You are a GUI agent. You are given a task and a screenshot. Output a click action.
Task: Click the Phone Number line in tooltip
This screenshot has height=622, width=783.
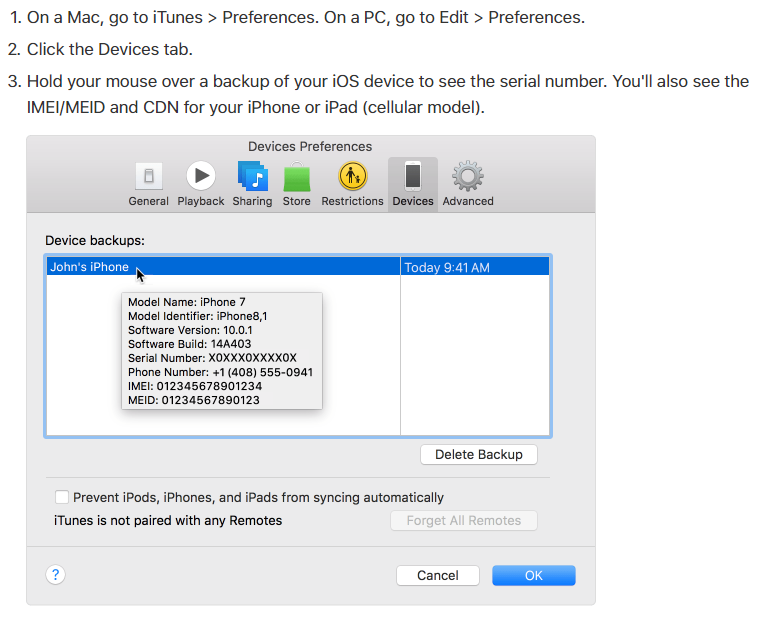point(220,372)
